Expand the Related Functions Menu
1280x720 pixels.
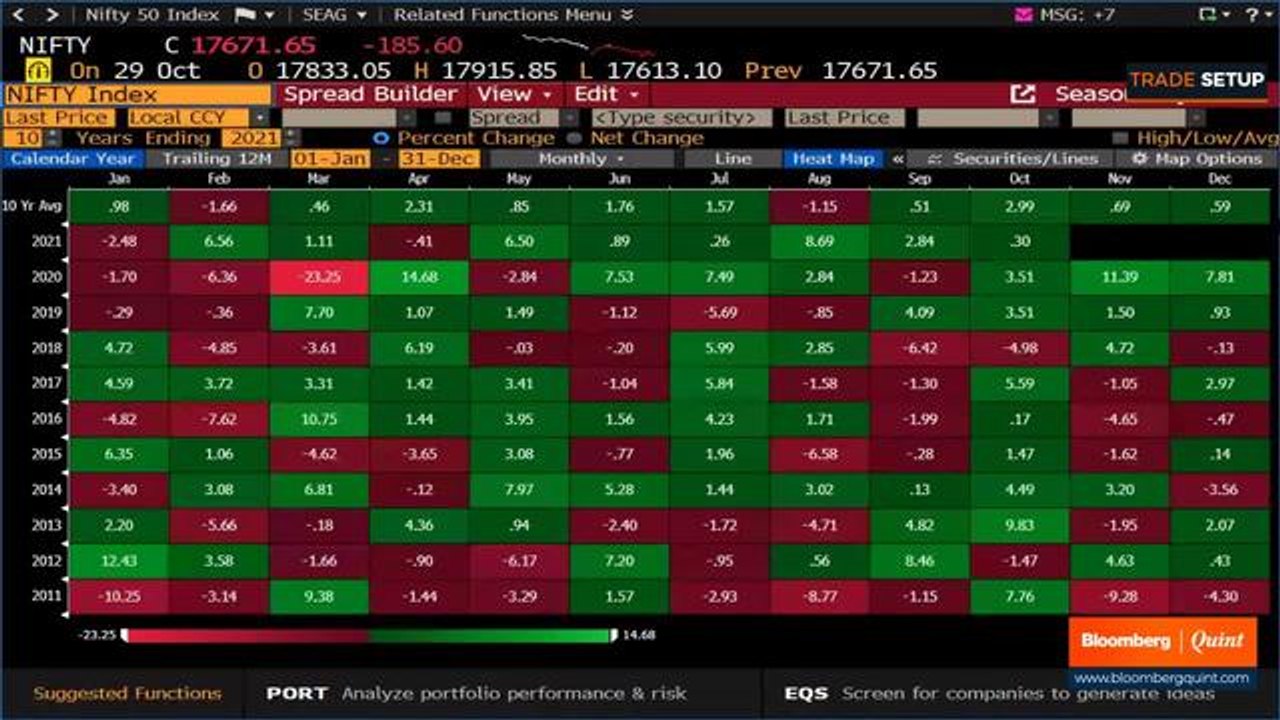click(513, 15)
